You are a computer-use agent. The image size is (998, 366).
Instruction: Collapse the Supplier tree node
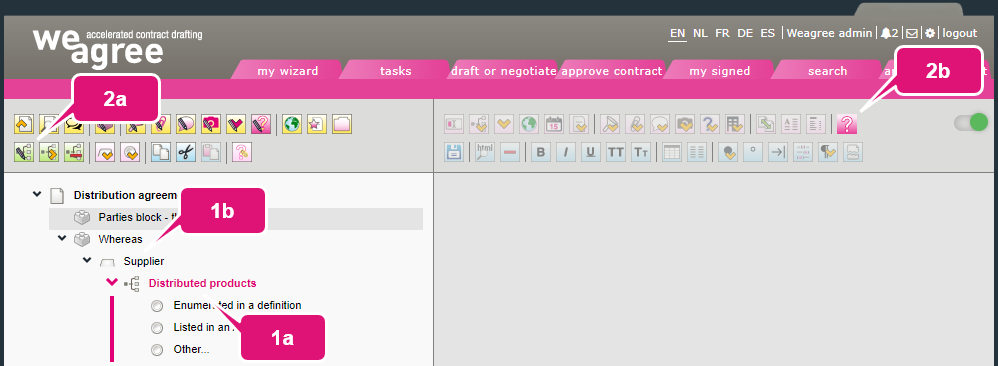tap(87, 260)
